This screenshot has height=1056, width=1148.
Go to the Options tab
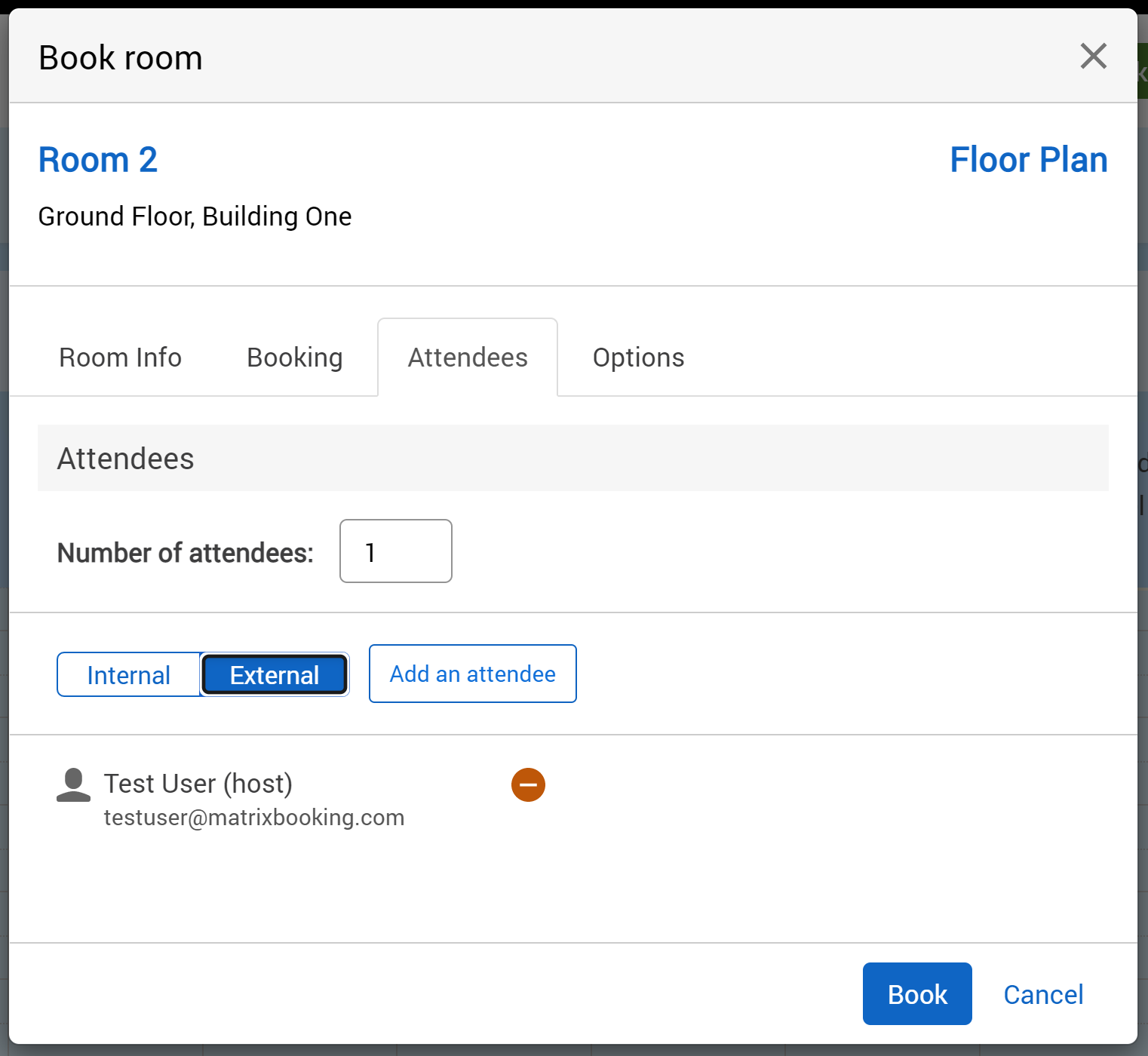638,358
